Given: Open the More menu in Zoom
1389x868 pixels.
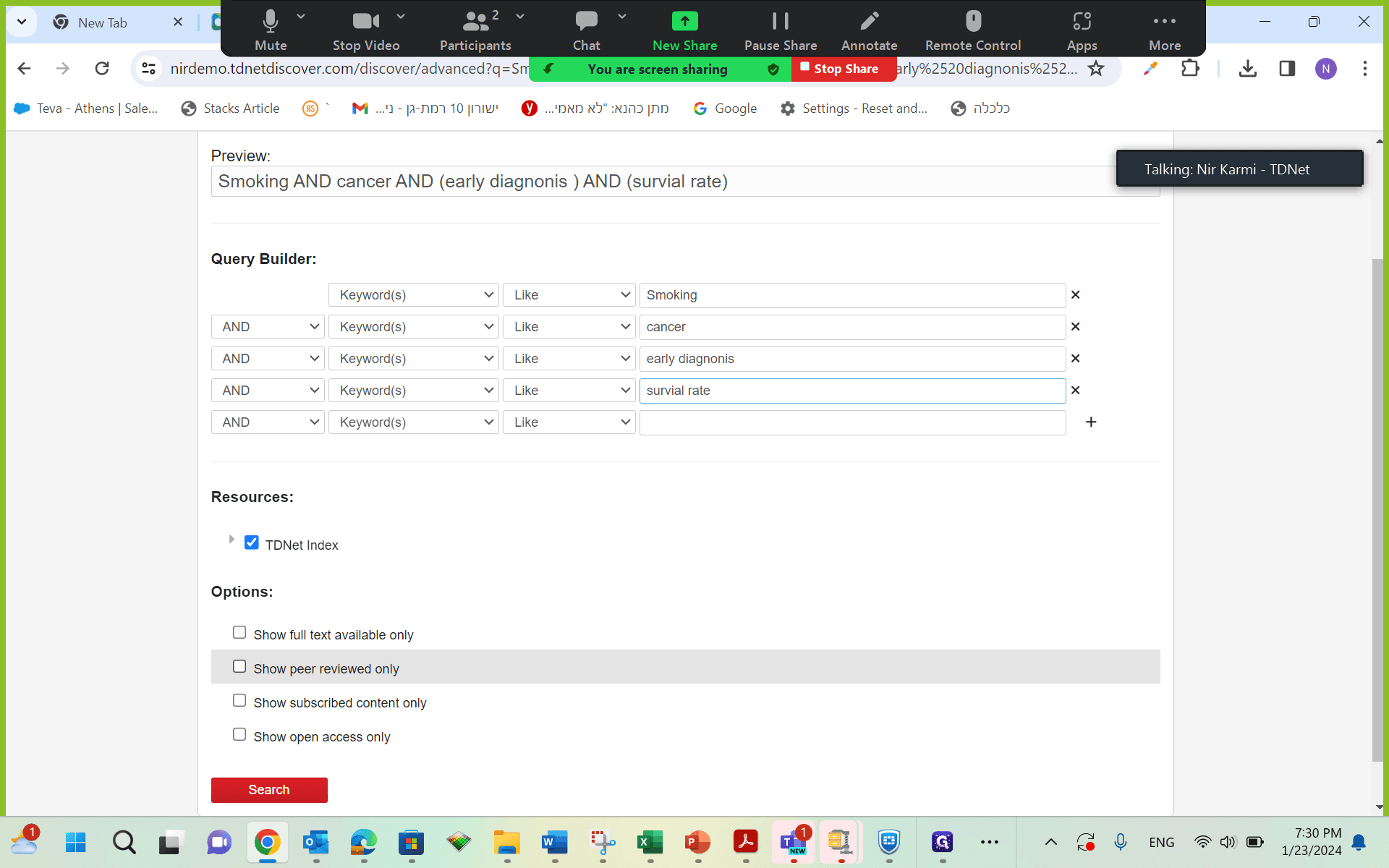Looking at the screenshot, I should coord(1165,30).
